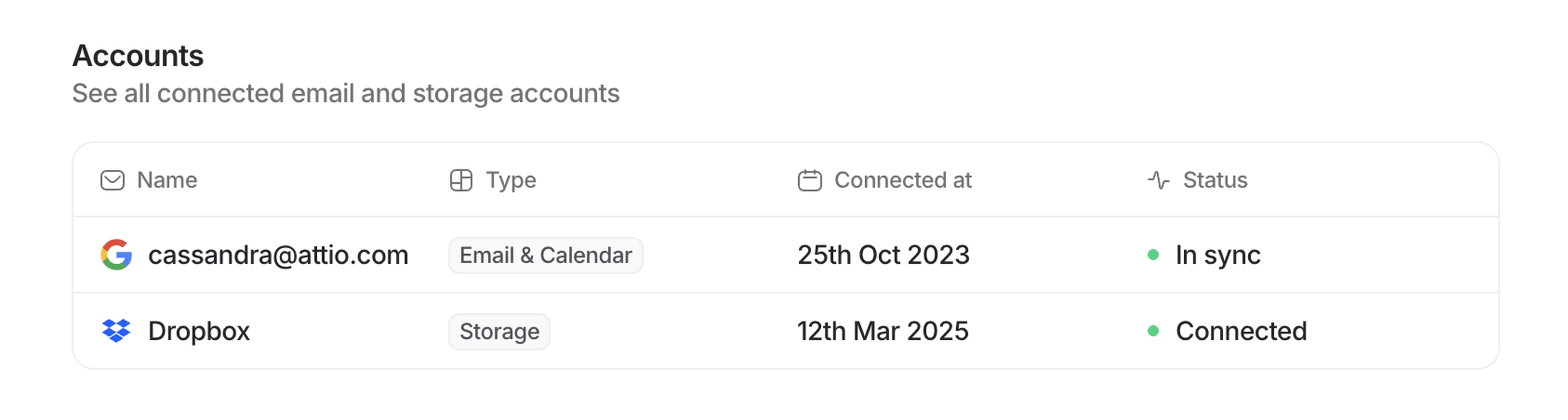Click the pulse icon beside Status
This screenshot has height=420, width=1568.
(1158, 180)
